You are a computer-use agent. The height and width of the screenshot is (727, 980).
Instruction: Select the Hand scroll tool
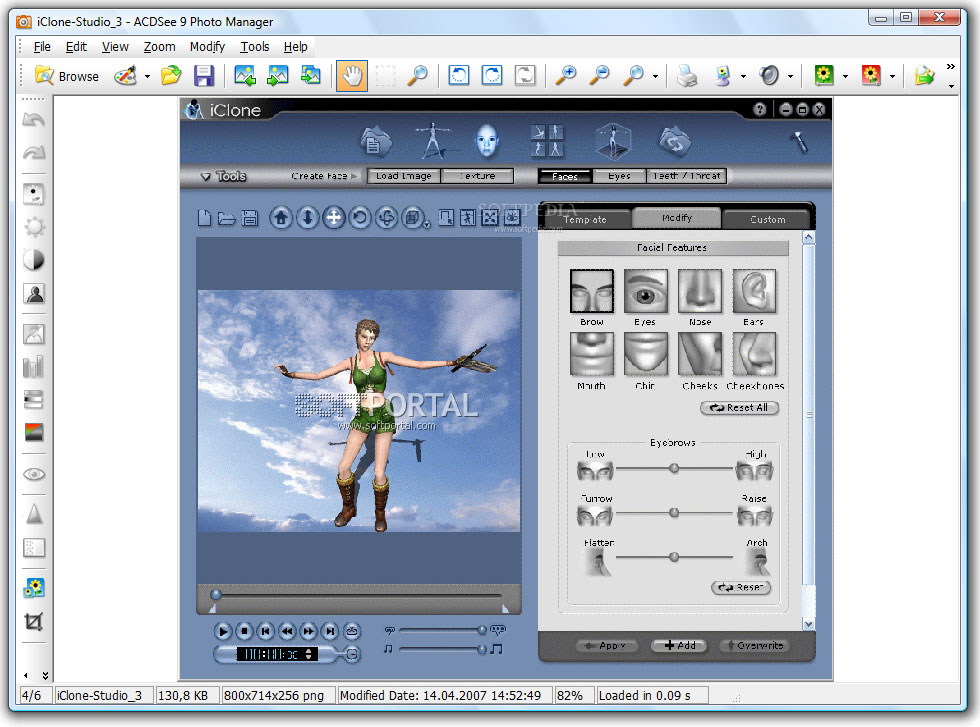pyautogui.click(x=351, y=76)
